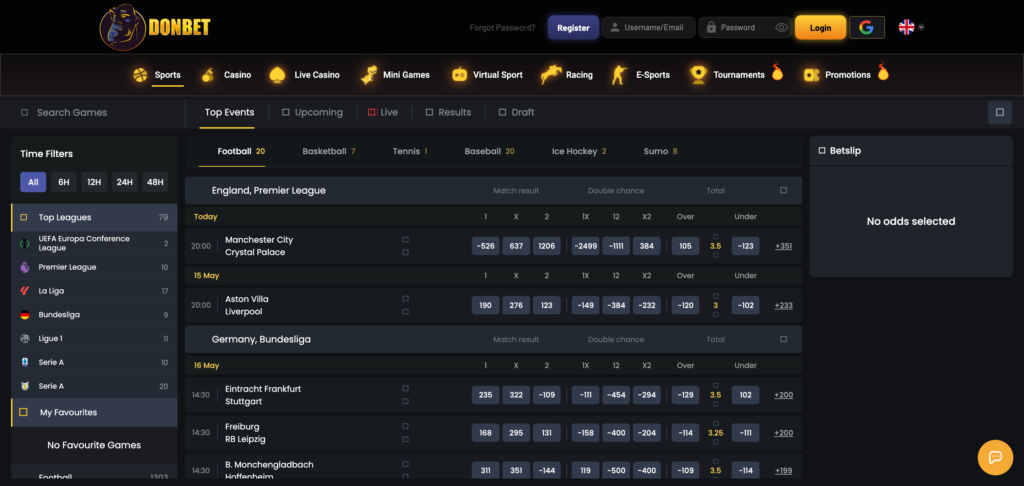
Task: Open E-Sports shooter icon
Action: pyautogui.click(x=618, y=75)
